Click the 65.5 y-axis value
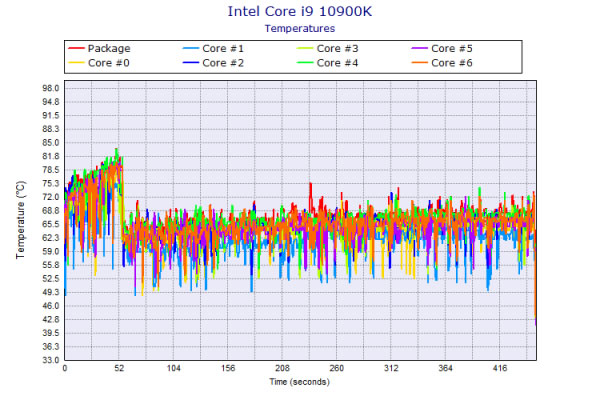The image size is (600, 400). 51,224
